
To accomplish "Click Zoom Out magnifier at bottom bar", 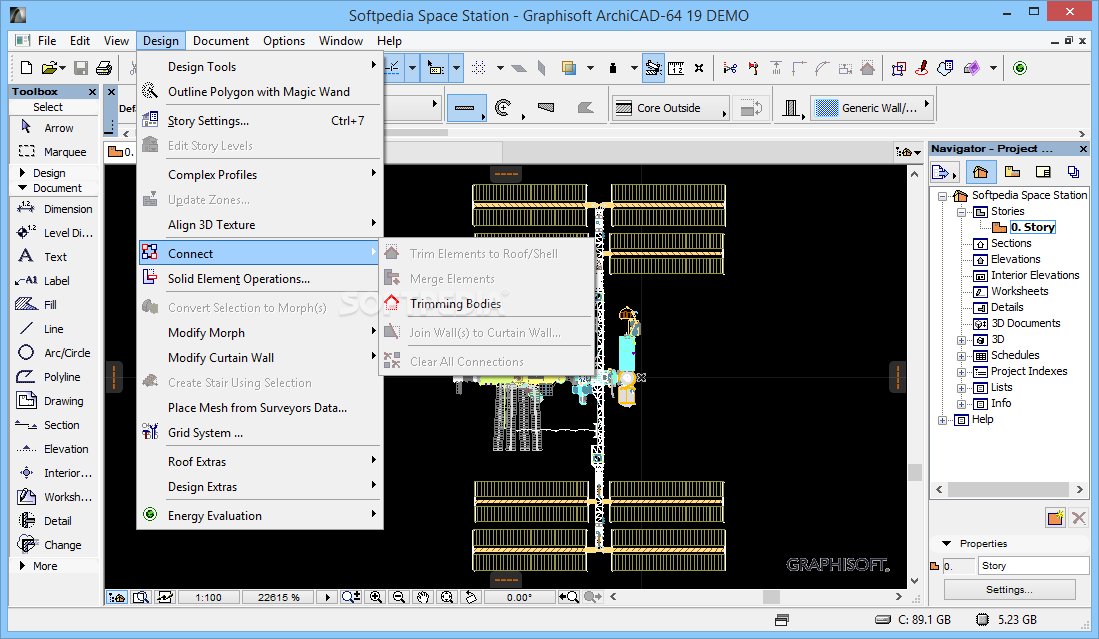I will pyautogui.click(x=399, y=597).
